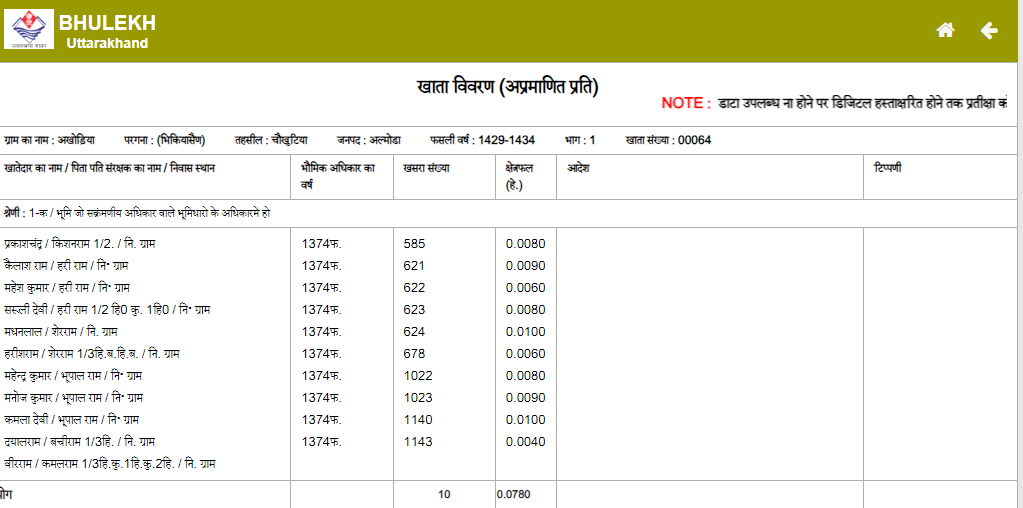Select the महेश कुमार / हरी राम row
The width and height of the screenshot is (1023, 508).
(68, 288)
